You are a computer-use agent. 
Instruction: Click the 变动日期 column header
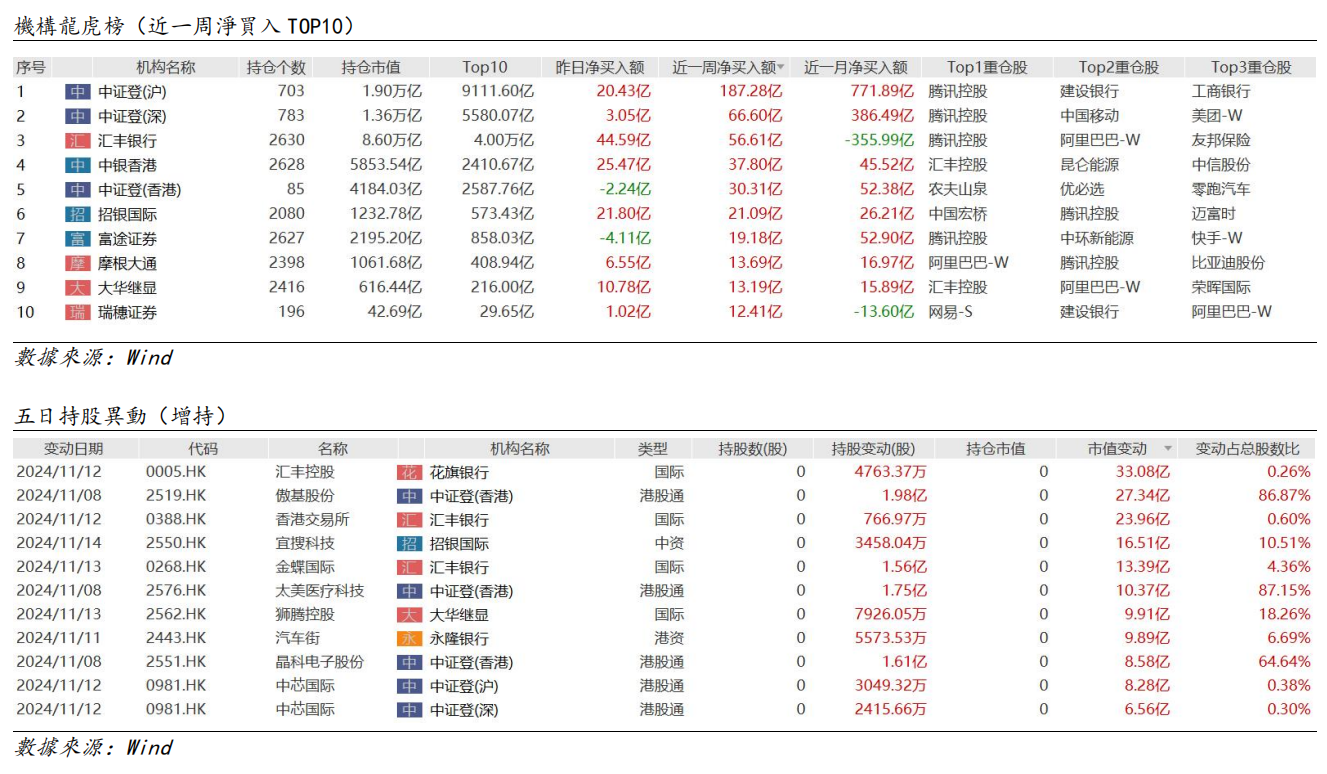[x=73, y=449]
